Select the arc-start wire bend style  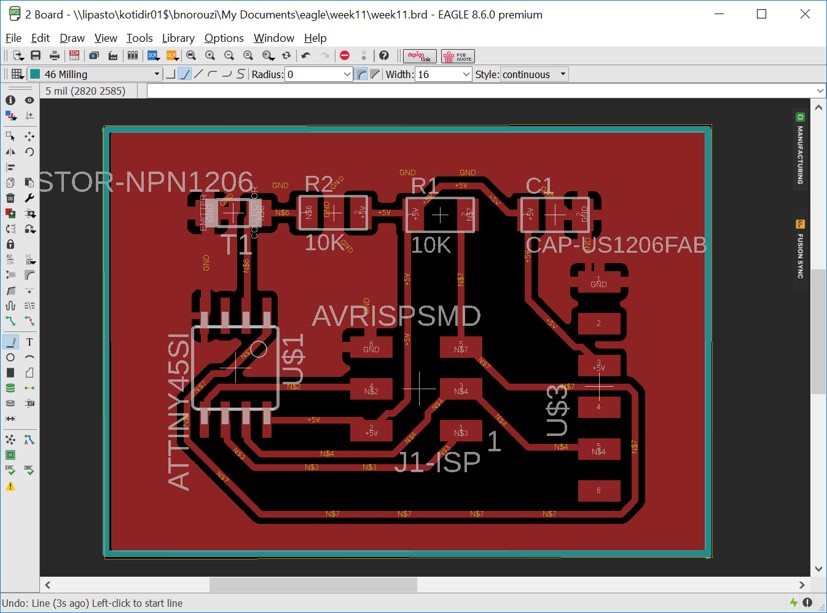pyautogui.click(x=213, y=74)
